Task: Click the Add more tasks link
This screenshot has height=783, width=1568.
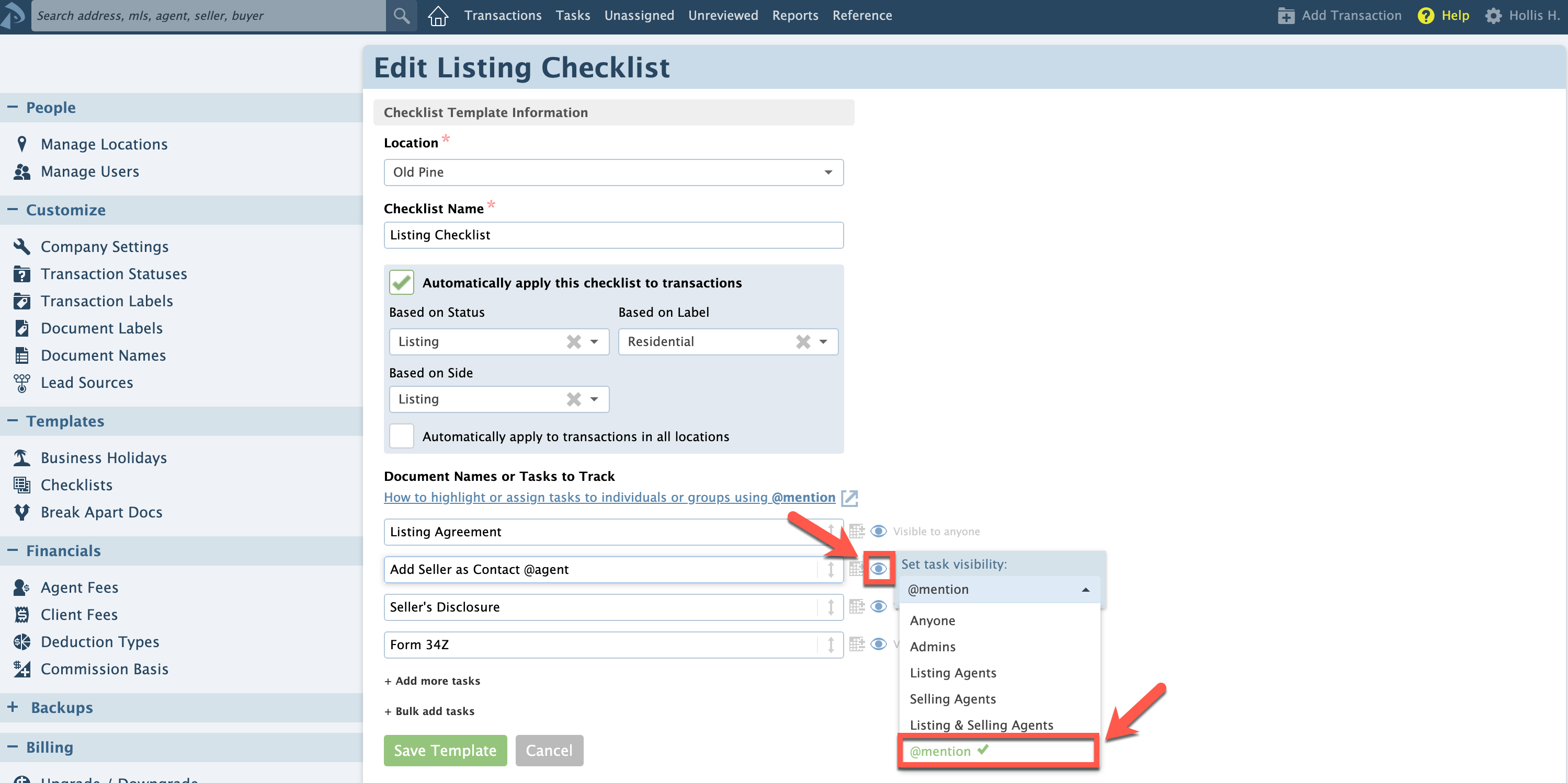Action: point(432,681)
